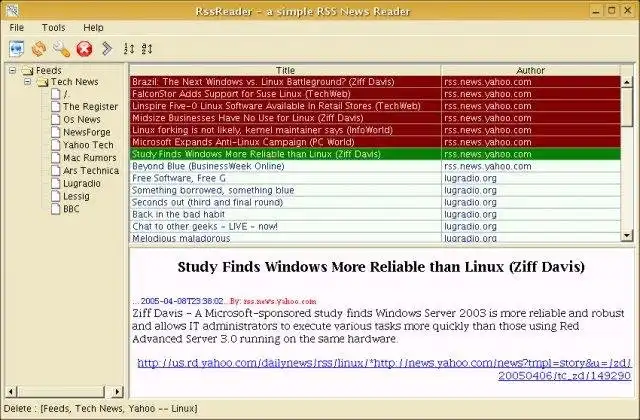Click the Author column header
640x420 pixels.
(530, 70)
